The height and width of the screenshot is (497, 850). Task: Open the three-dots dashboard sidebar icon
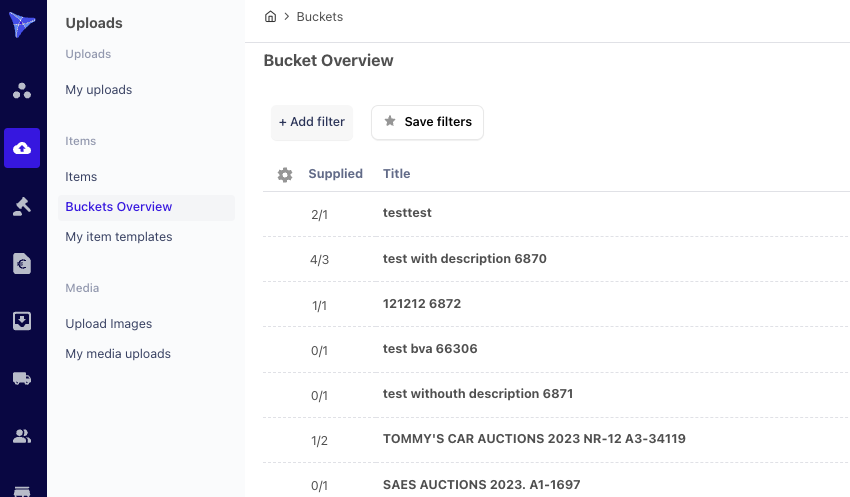tap(22, 91)
